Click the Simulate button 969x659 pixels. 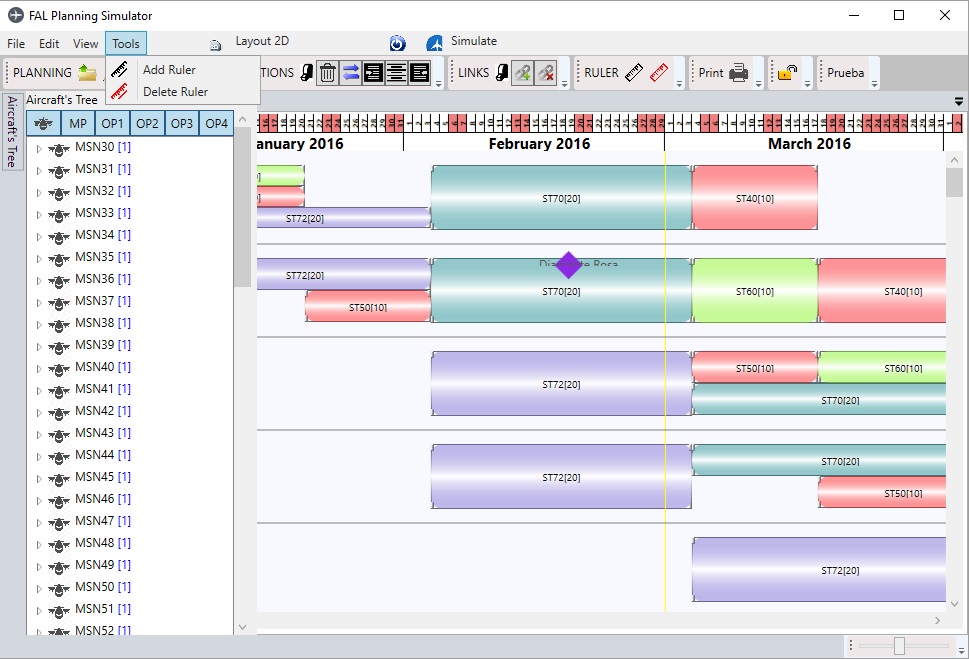point(462,42)
